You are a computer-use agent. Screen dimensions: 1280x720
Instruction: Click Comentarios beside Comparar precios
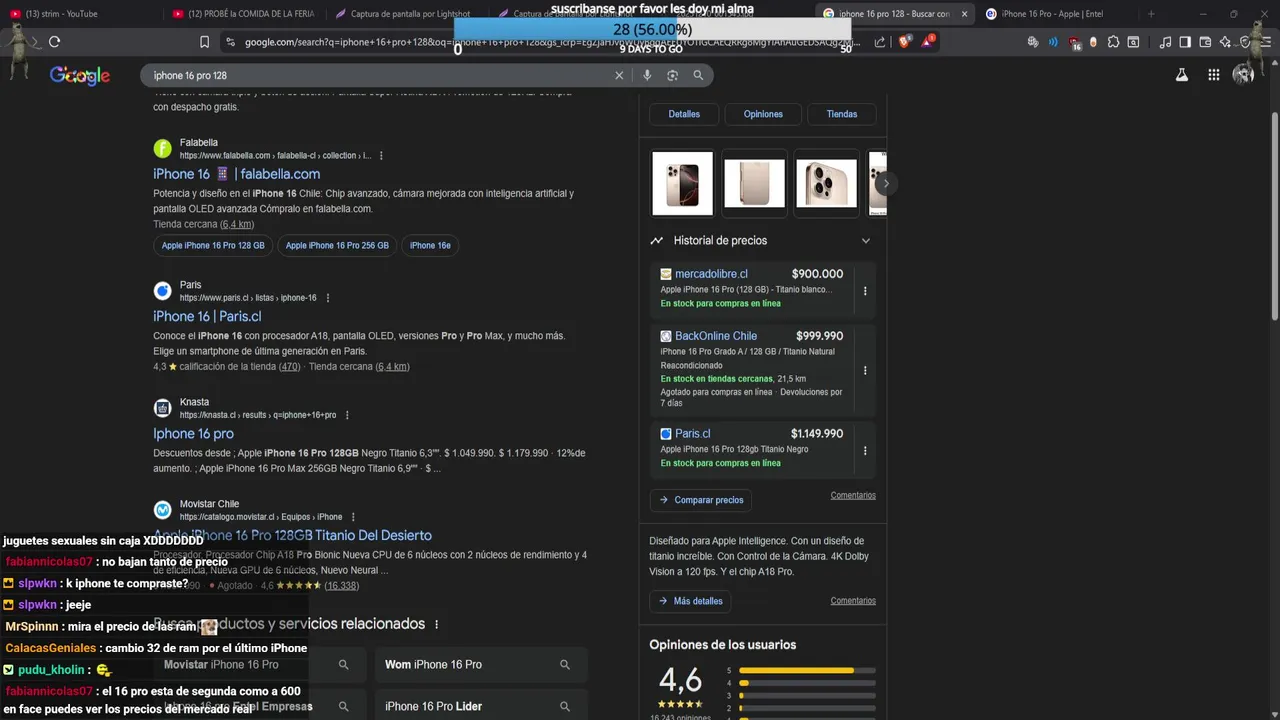(x=853, y=496)
